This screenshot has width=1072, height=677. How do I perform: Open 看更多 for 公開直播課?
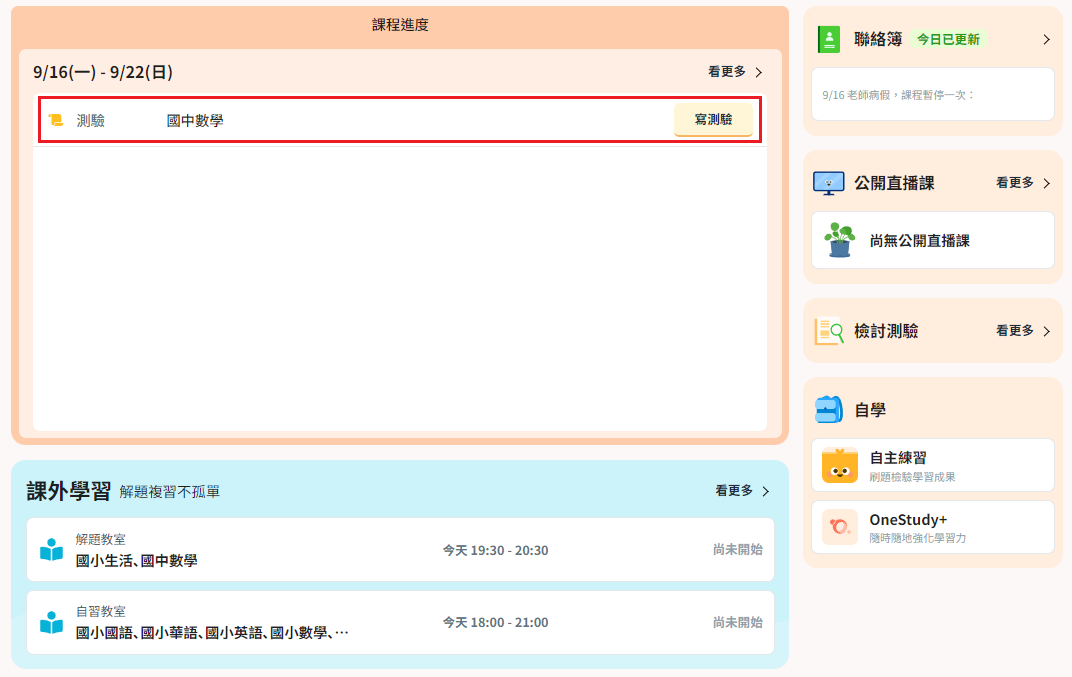point(1015,183)
